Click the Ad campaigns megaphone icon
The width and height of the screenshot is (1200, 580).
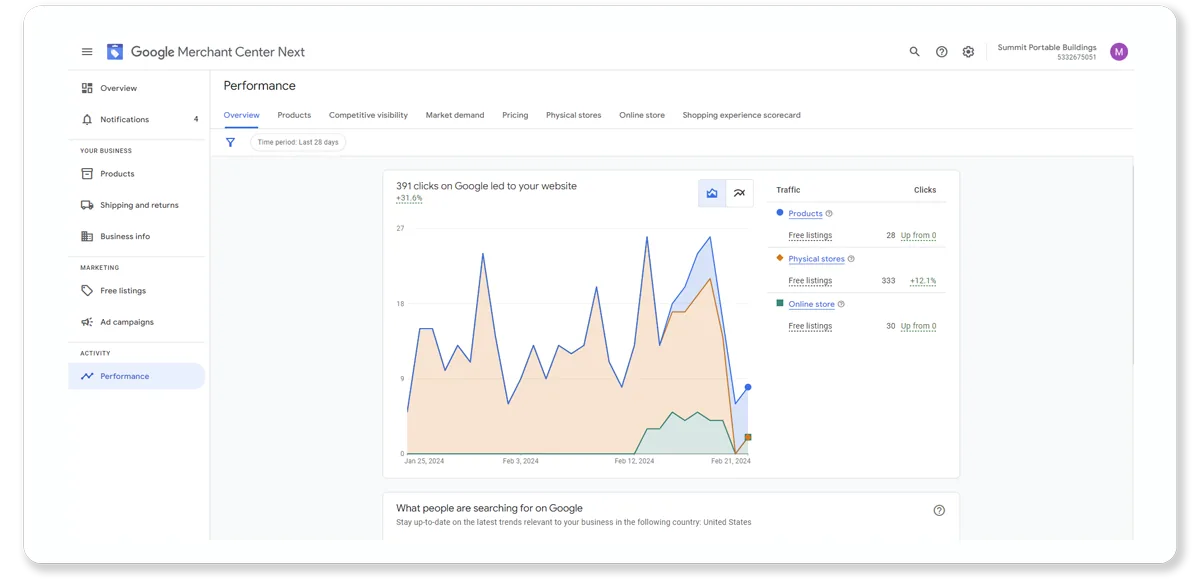[87, 322]
